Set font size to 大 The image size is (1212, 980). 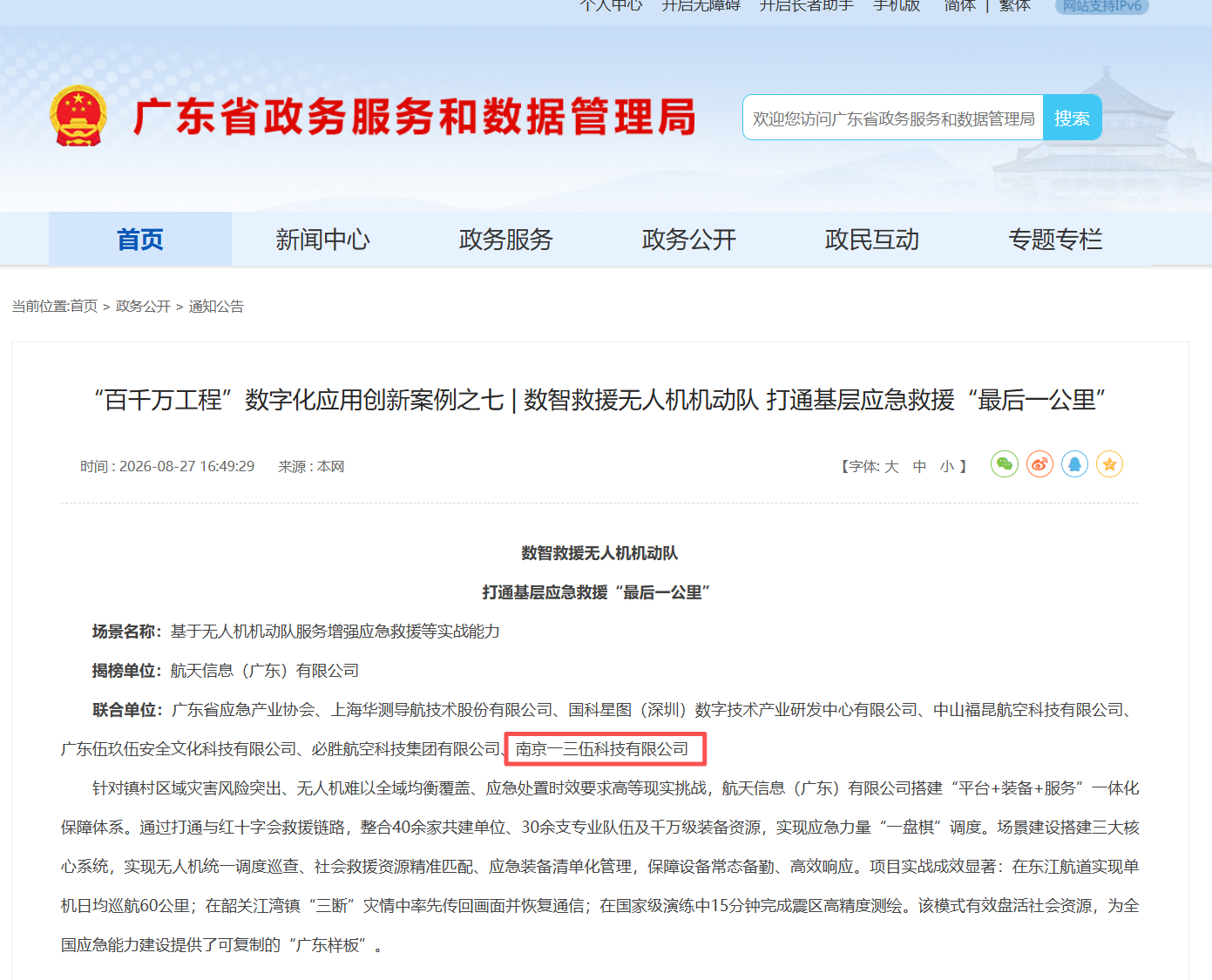[x=891, y=467]
